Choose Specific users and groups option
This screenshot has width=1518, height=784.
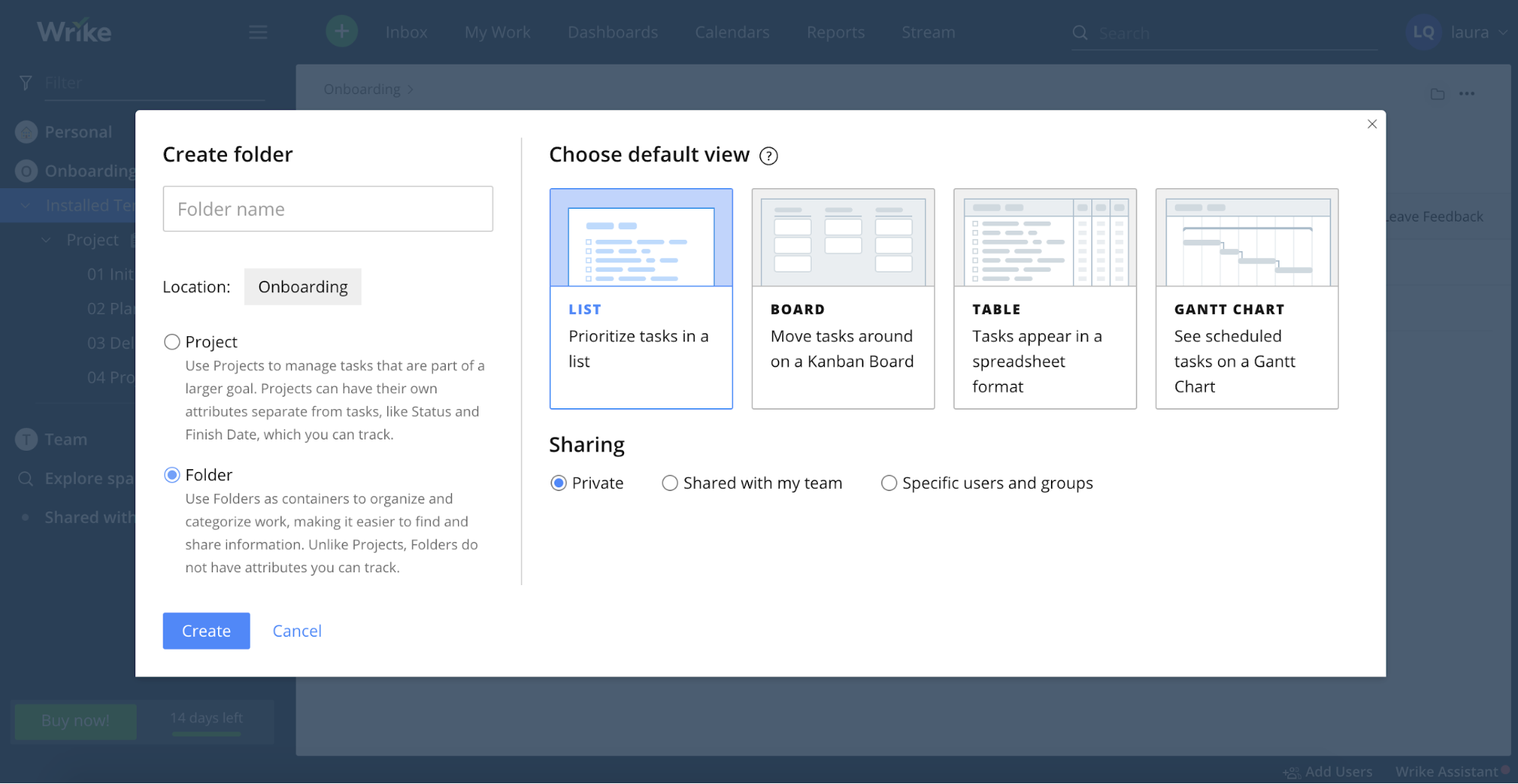pyautogui.click(x=889, y=483)
